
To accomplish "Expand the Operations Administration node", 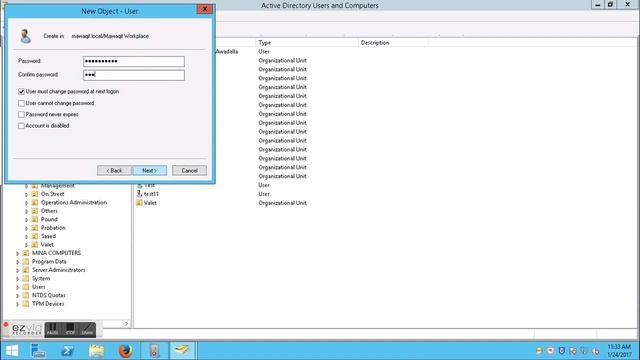I will click(x=27, y=203).
